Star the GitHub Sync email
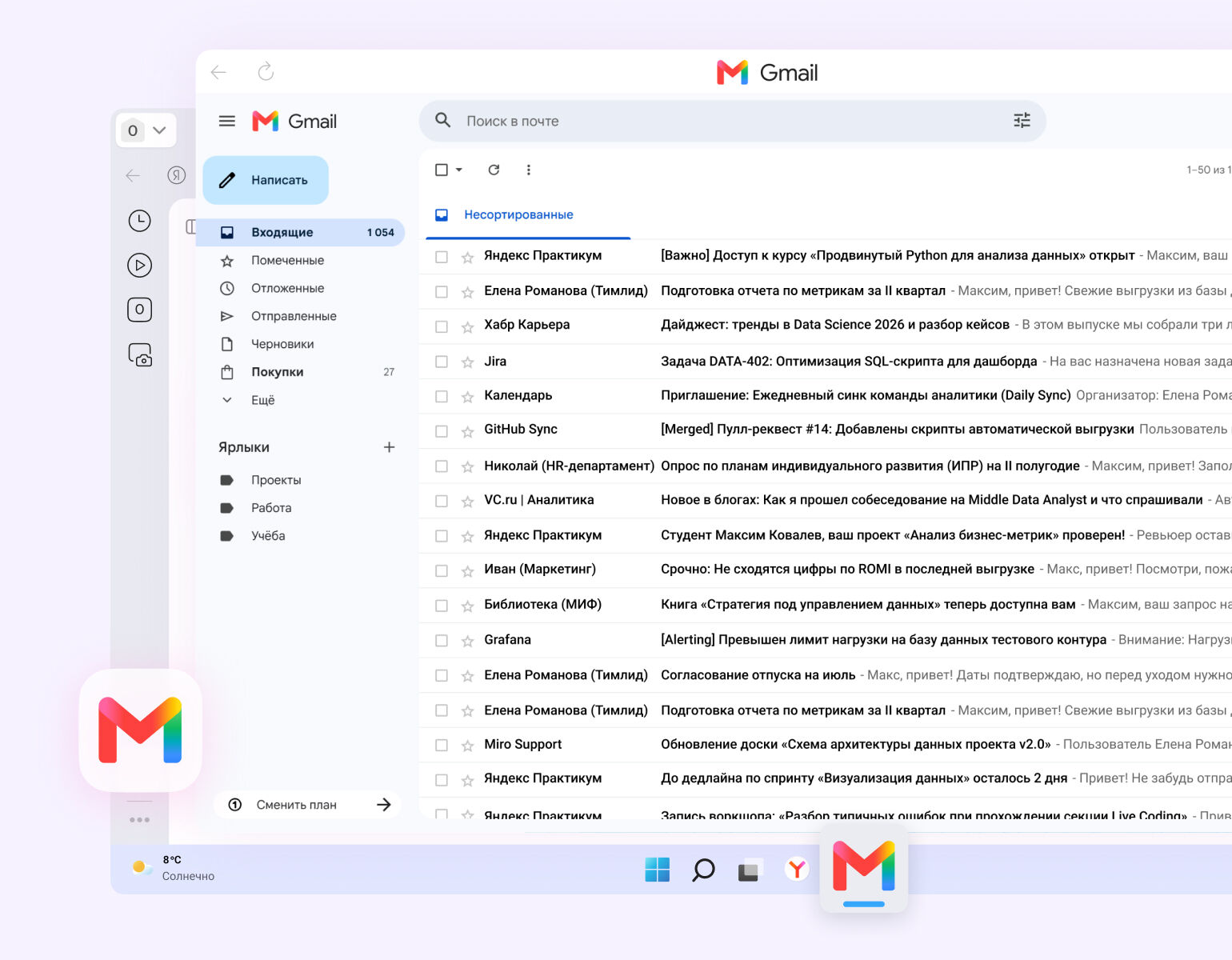 click(468, 432)
